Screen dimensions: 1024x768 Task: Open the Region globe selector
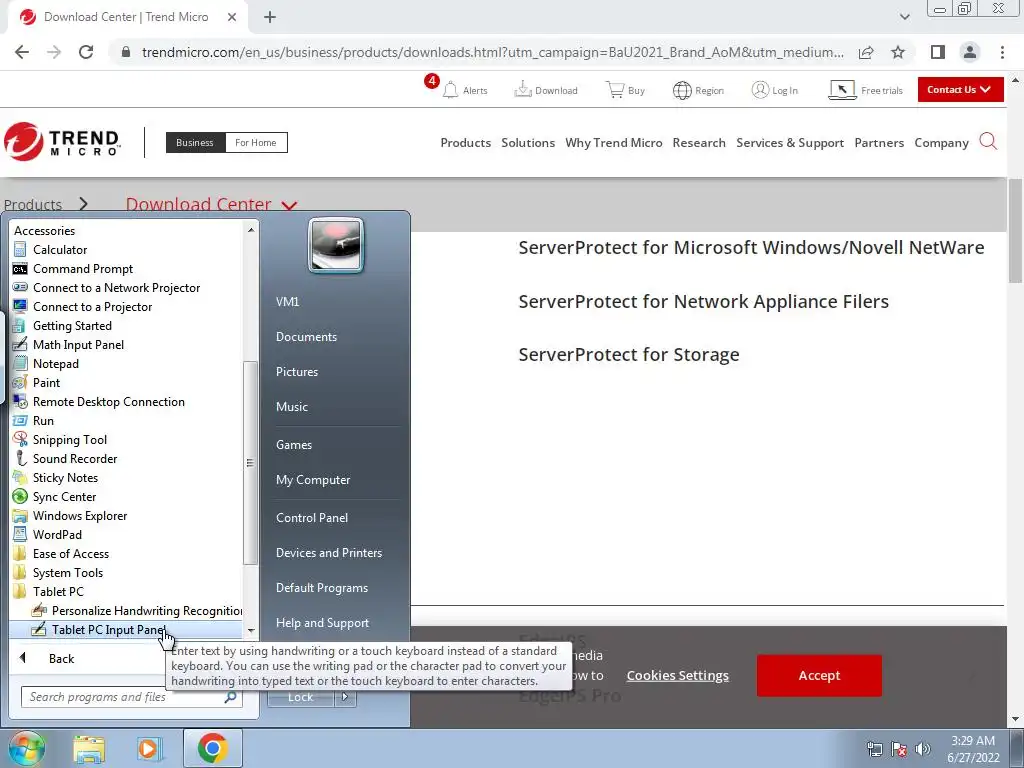tap(682, 90)
